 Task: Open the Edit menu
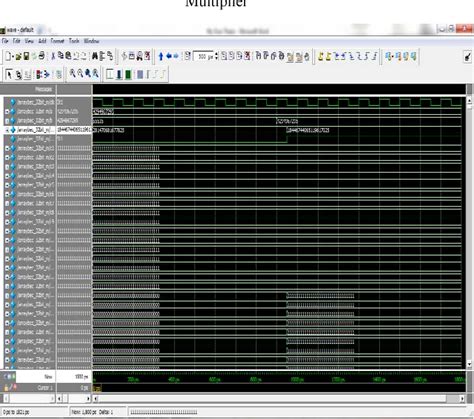click(x=17, y=41)
